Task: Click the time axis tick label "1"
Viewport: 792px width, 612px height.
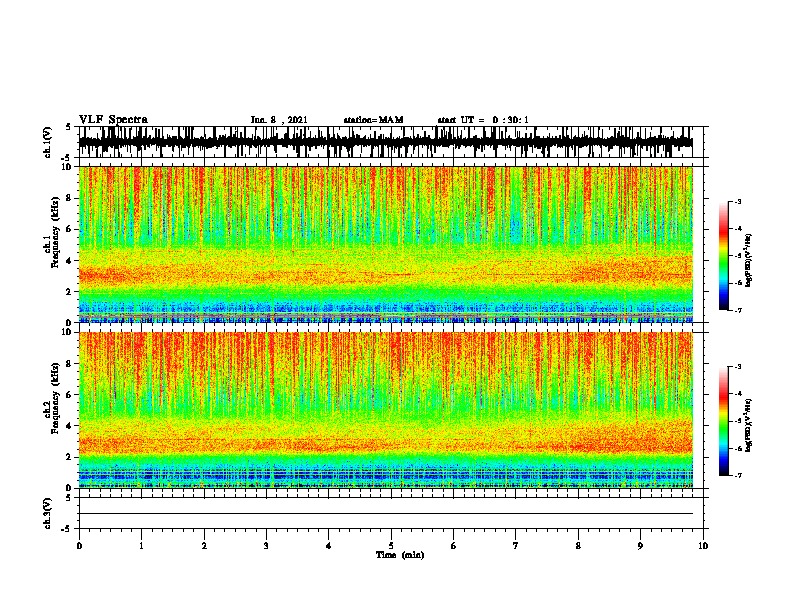Action: 141,546
